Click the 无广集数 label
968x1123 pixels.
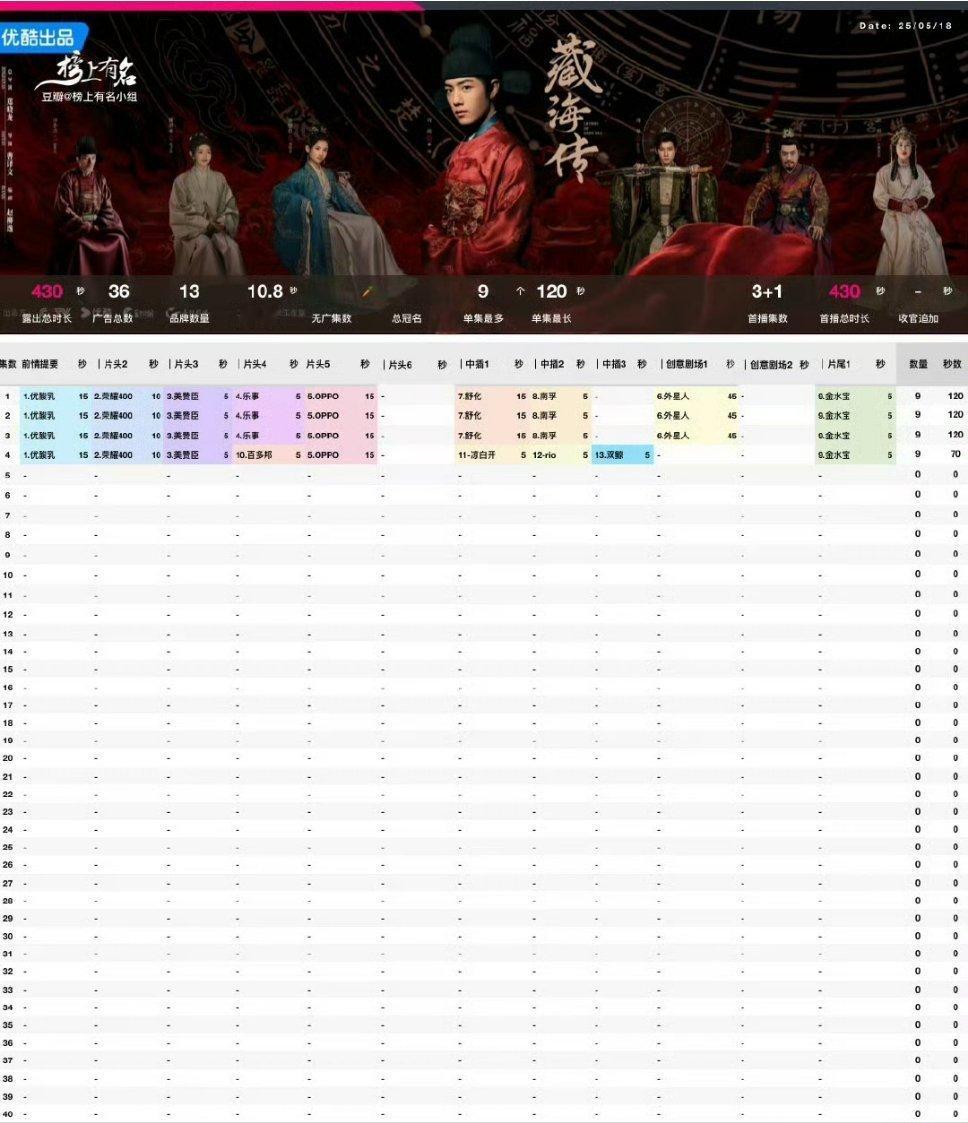331,318
